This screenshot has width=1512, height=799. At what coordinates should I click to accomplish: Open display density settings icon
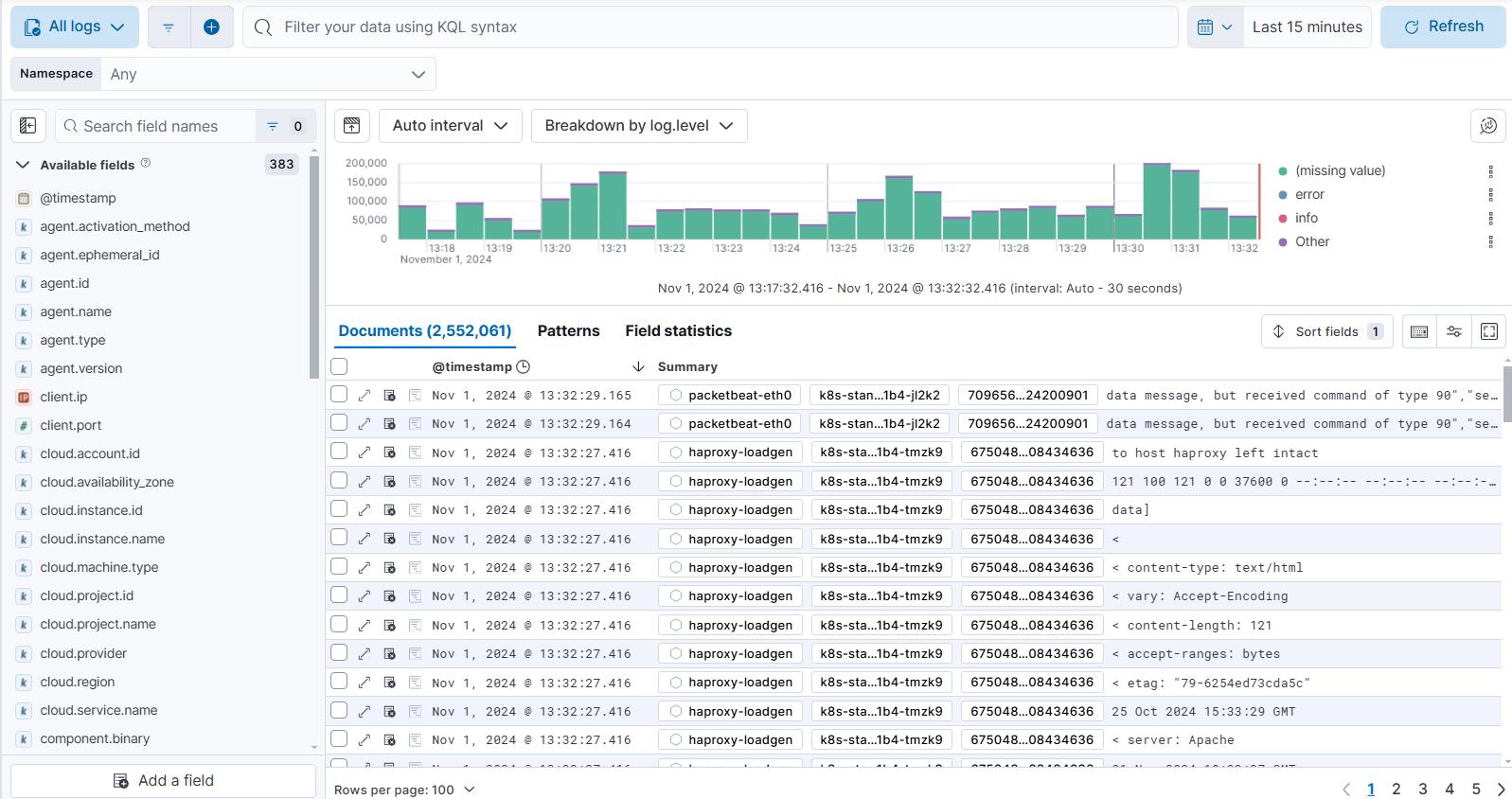1453,331
